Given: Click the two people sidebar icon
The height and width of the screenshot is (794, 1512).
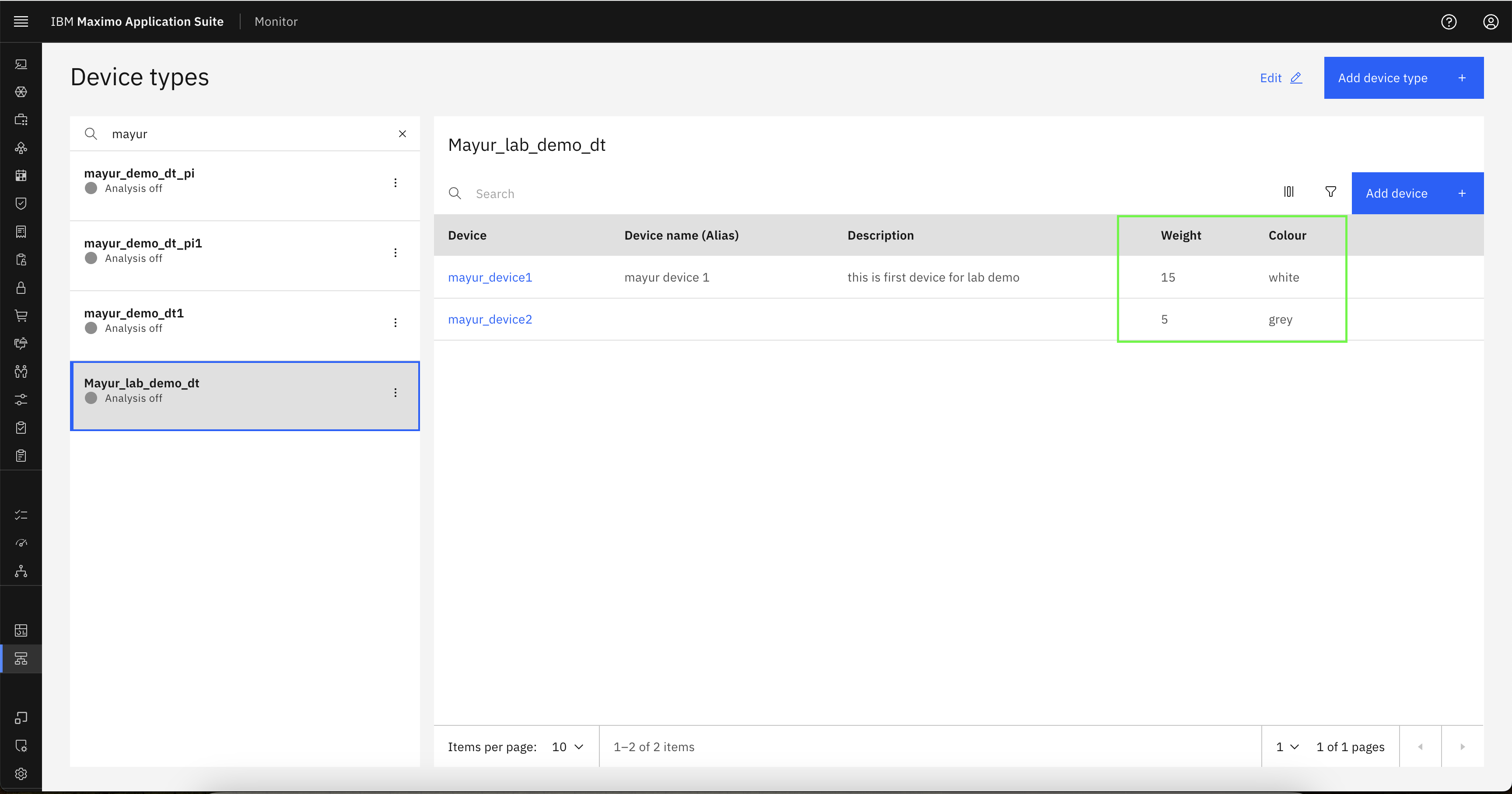Looking at the screenshot, I should (x=21, y=371).
